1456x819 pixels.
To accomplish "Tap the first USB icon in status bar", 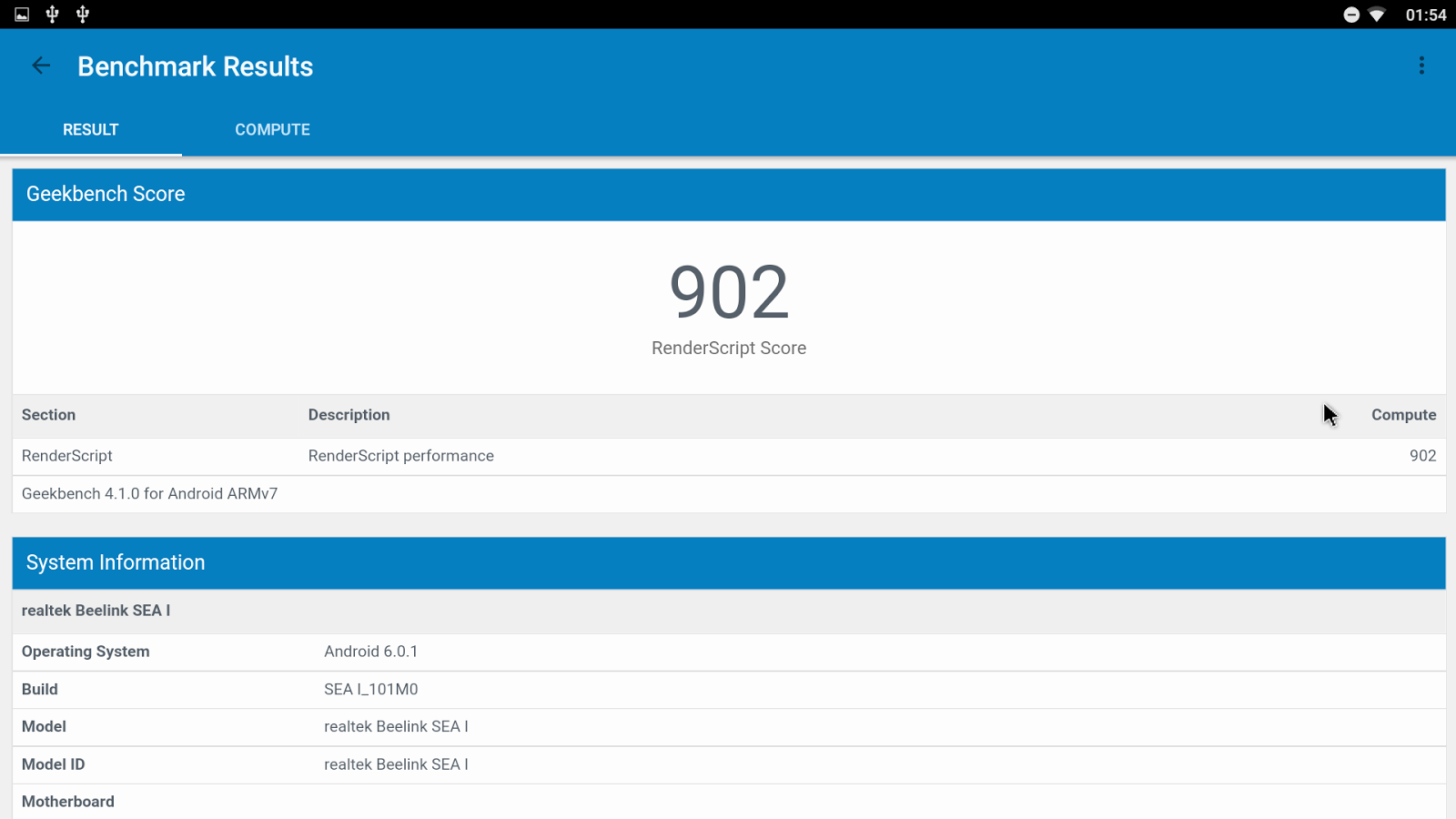I will click(52, 14).
